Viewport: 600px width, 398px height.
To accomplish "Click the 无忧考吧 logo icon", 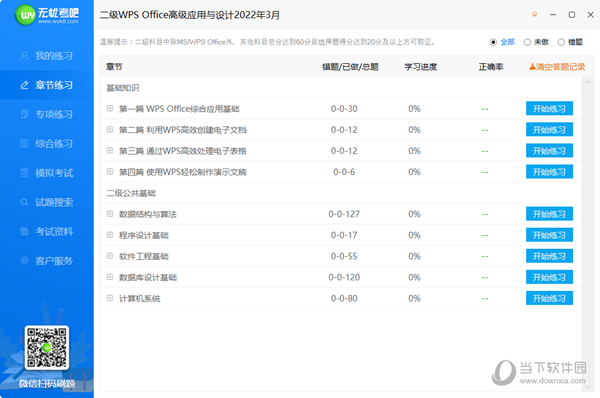I will tap(26, 15).
